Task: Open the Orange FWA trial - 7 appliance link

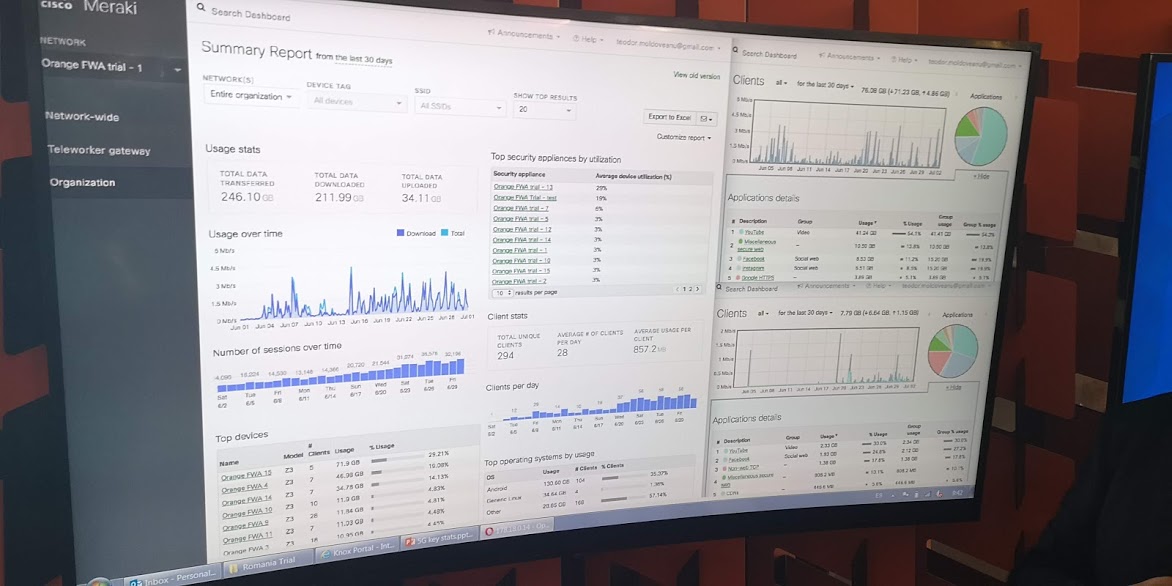Action: (x=521, y=208)
